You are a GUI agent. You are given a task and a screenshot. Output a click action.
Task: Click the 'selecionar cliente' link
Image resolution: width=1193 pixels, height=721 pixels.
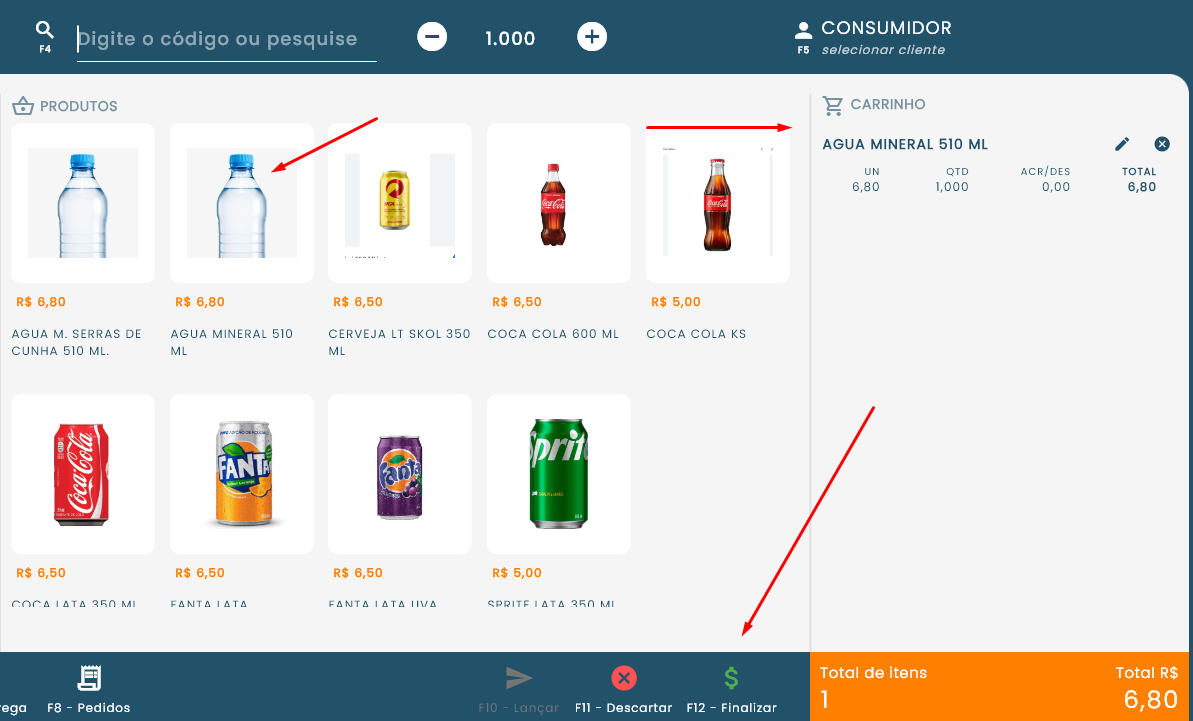(x=882, y=50)
